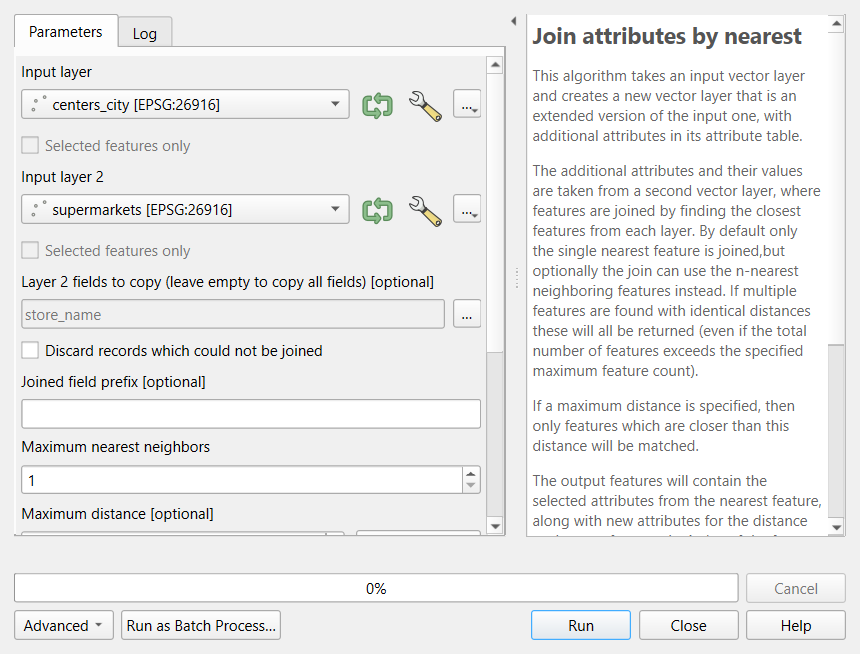This screenshot has width=860, height=654.
Task: Click the Close button
Action: coord(688,625)
